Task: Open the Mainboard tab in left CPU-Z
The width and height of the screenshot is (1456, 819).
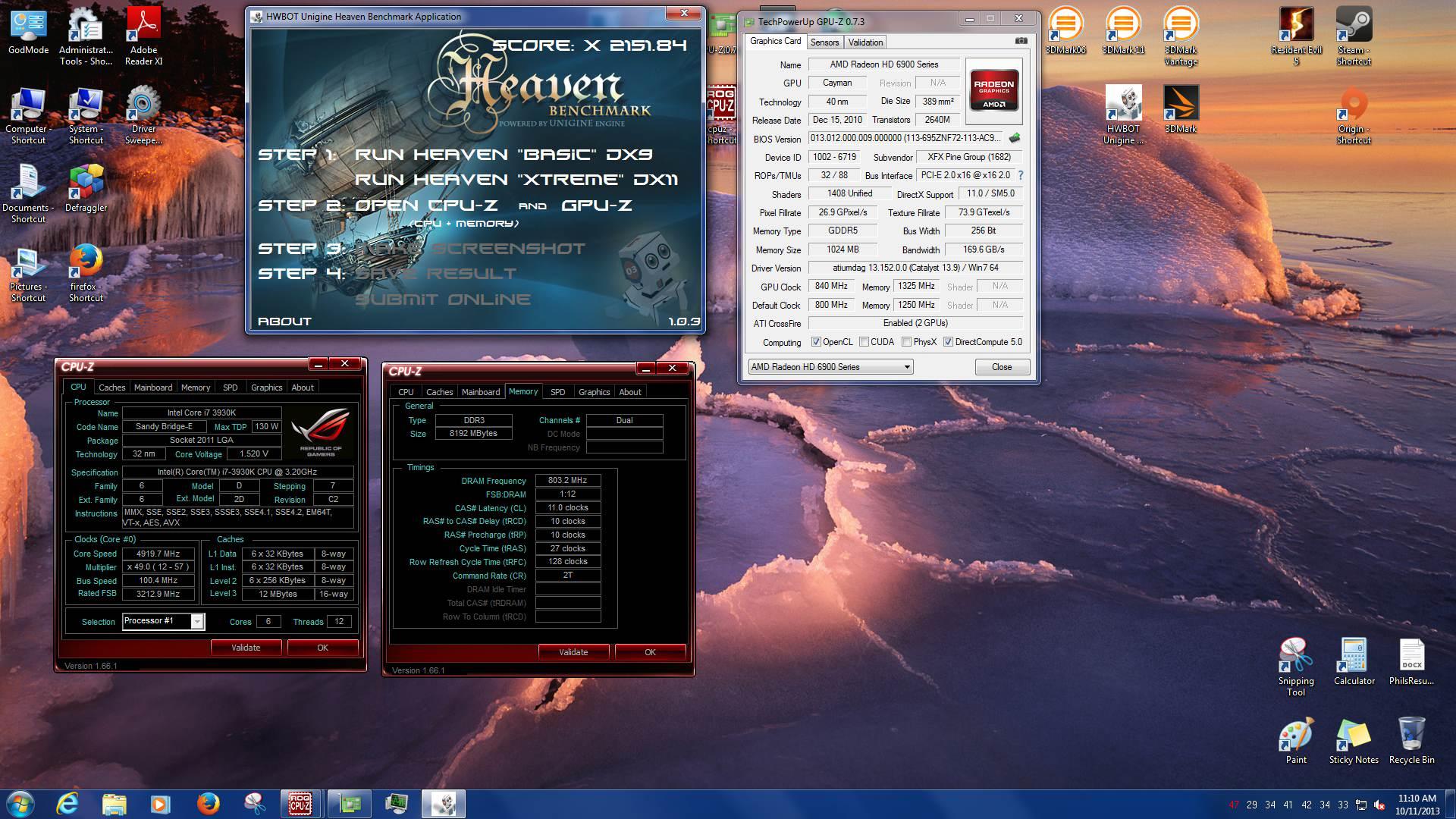Action: tap(153, 388)
